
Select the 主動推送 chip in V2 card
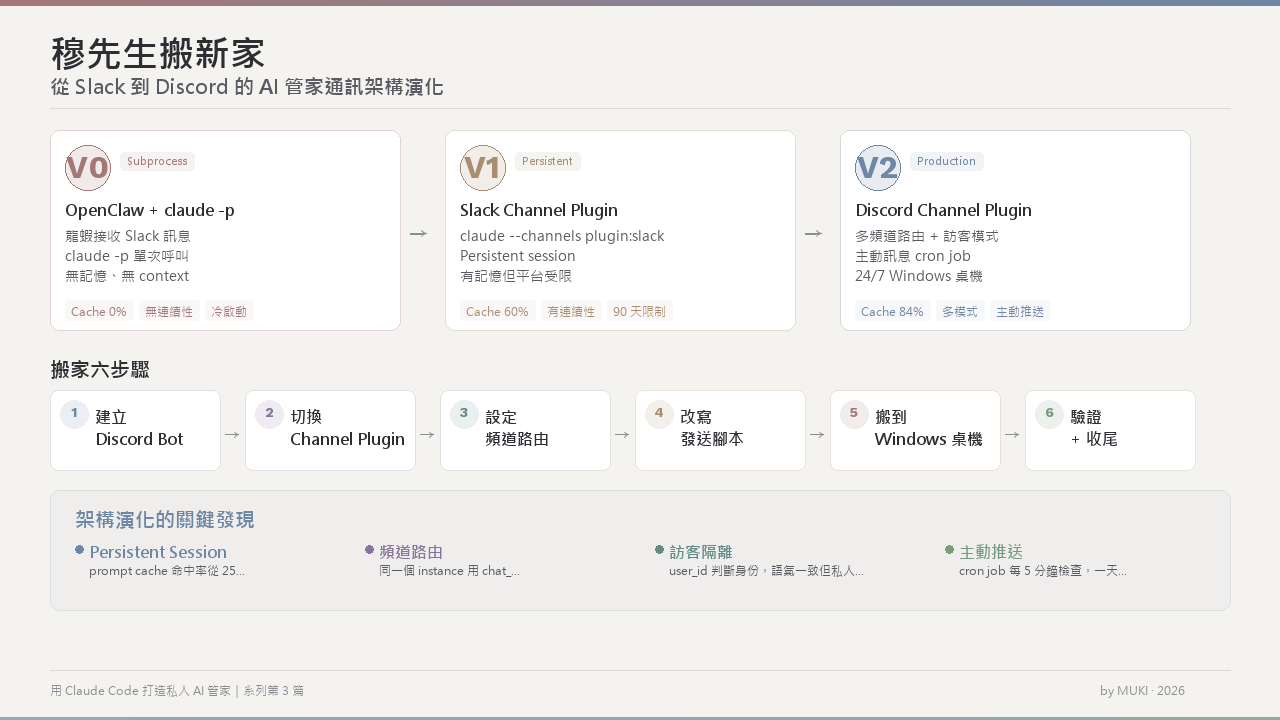[x=1020, y=311]
